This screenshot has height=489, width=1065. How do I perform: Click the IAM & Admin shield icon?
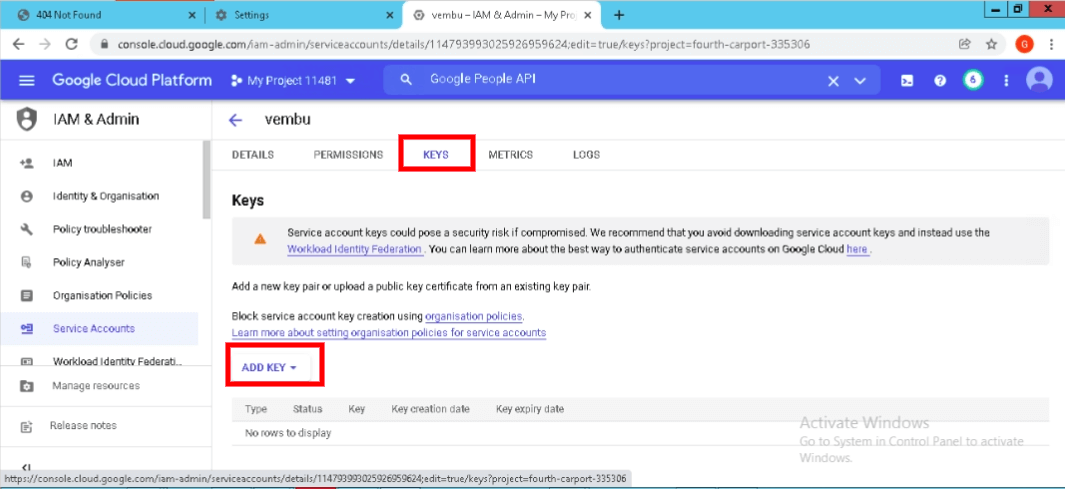click(26, 120)
